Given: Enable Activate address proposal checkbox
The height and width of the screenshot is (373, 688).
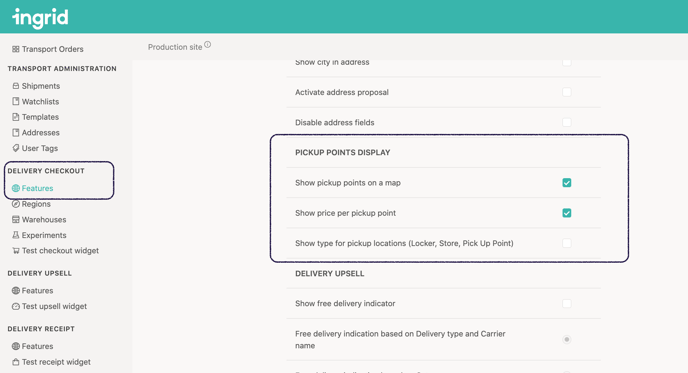Looking at the screenshot, I should click(x=566, y=92).
